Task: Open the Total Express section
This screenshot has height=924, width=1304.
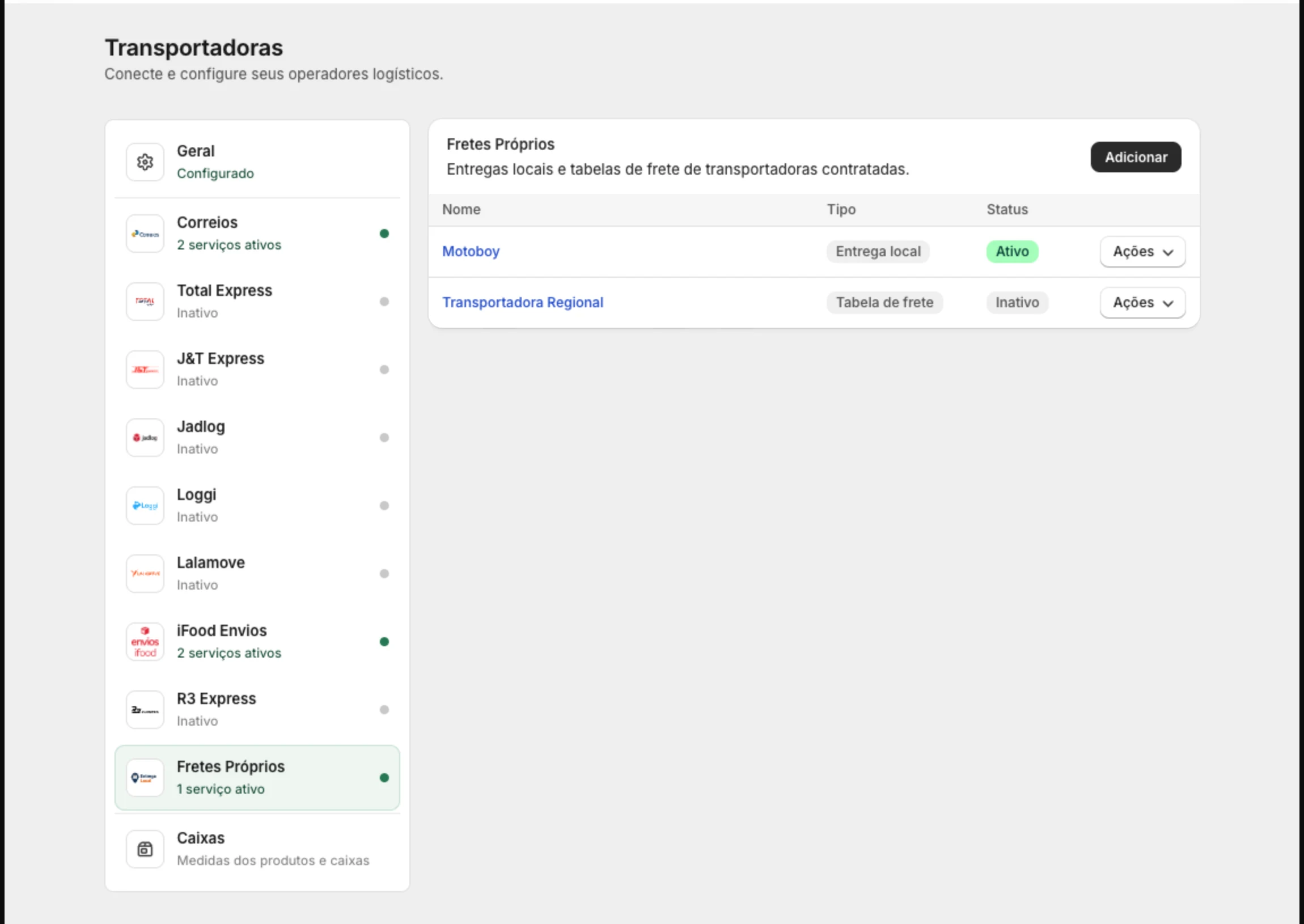Action: [257, 302]
